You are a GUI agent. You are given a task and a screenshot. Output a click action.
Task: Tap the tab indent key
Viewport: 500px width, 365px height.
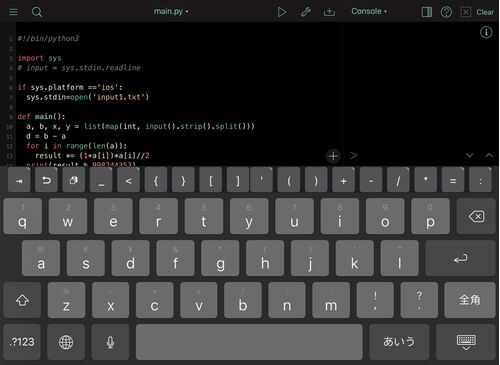(x=19, y=180)
